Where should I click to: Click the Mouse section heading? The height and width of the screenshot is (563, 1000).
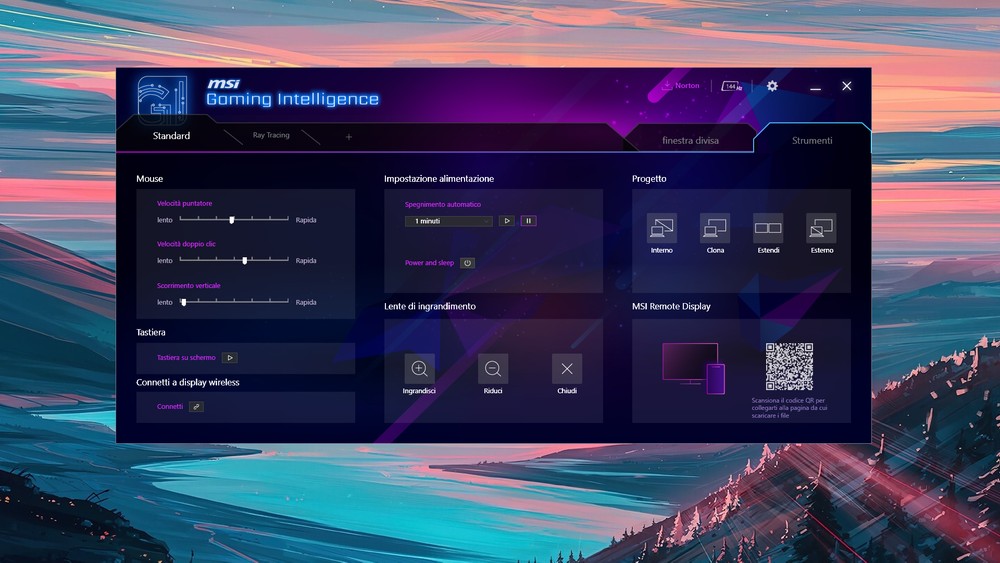tap(149, 179)
